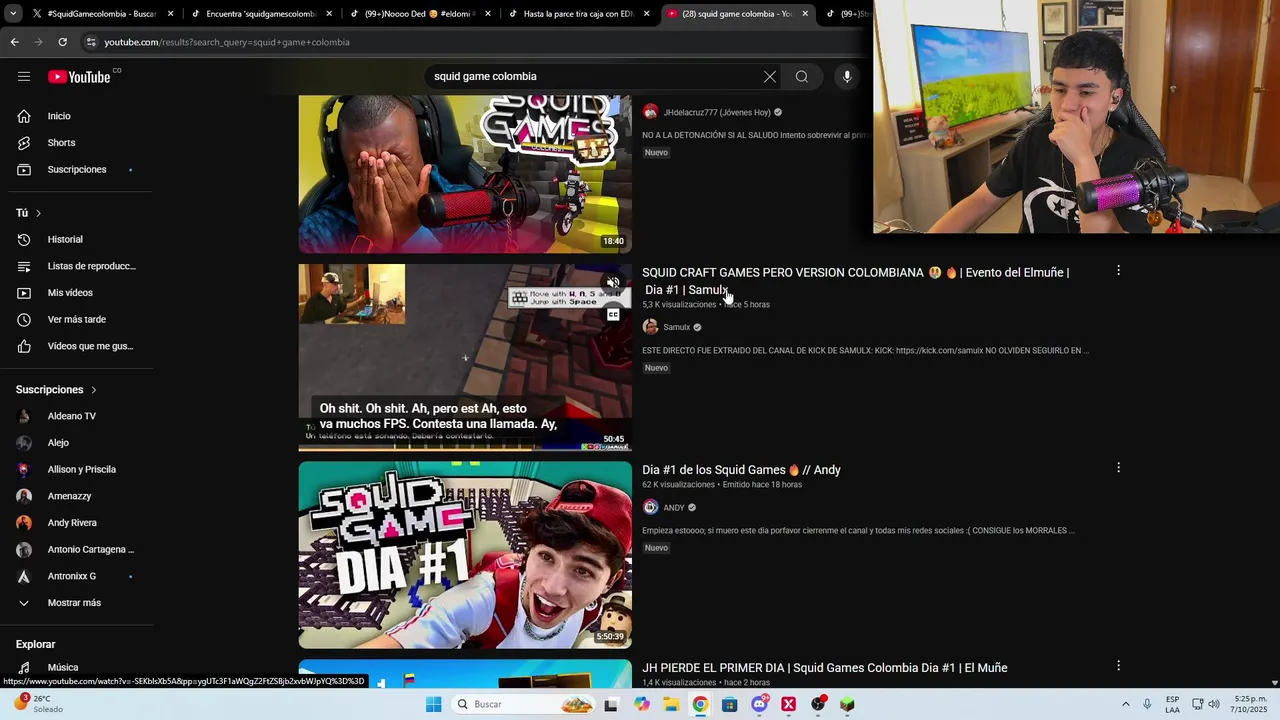Reload the current page
1280x720 pixels.
click(62, 42)
